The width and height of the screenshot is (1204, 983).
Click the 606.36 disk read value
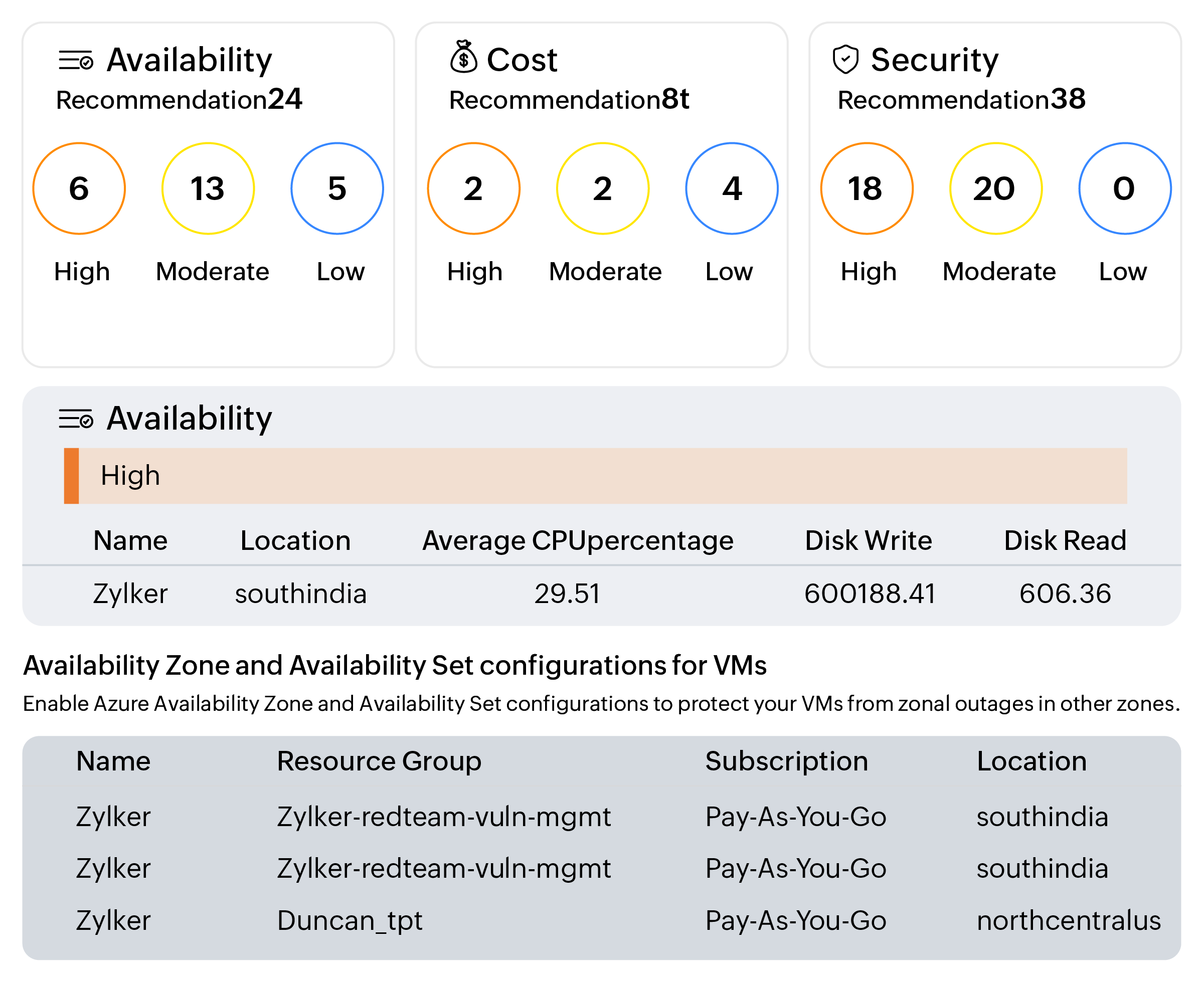click(x=1065, y=594)
